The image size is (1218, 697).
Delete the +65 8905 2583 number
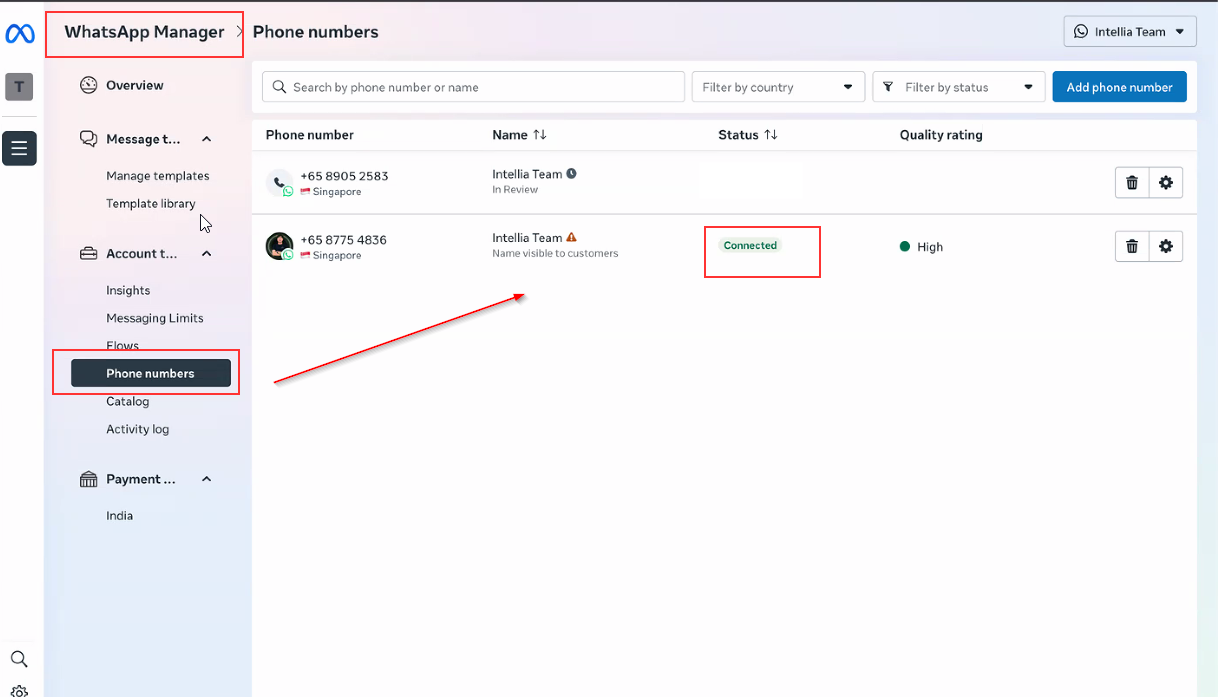[1132, 182]
